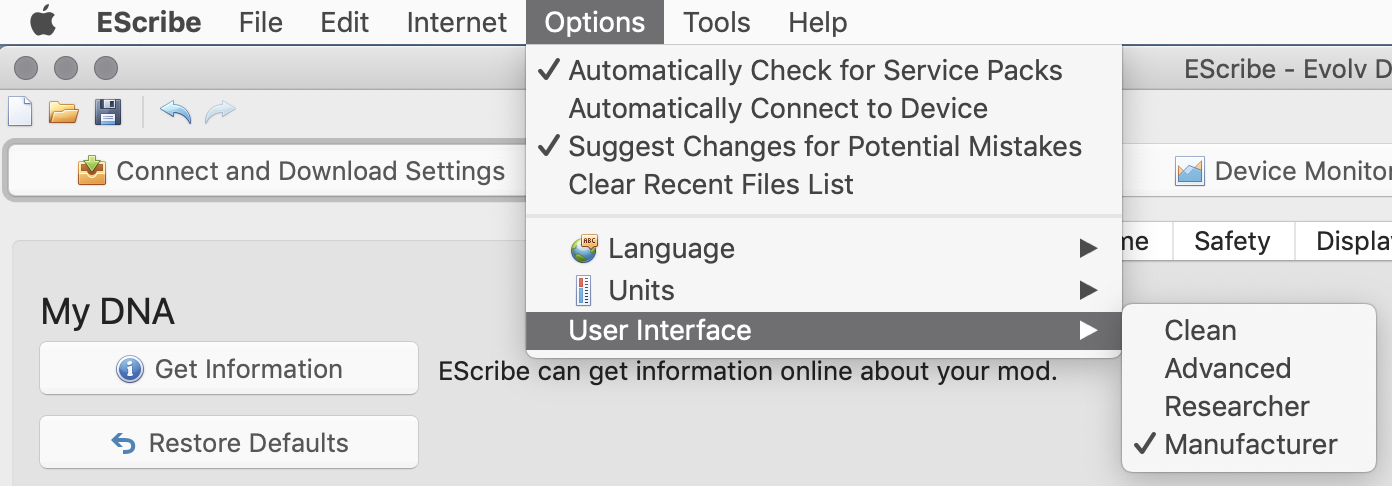Disable Suggest Changes for Potential Mistakes
This screenshot has height=486, width=1392.
coord(825,147)
